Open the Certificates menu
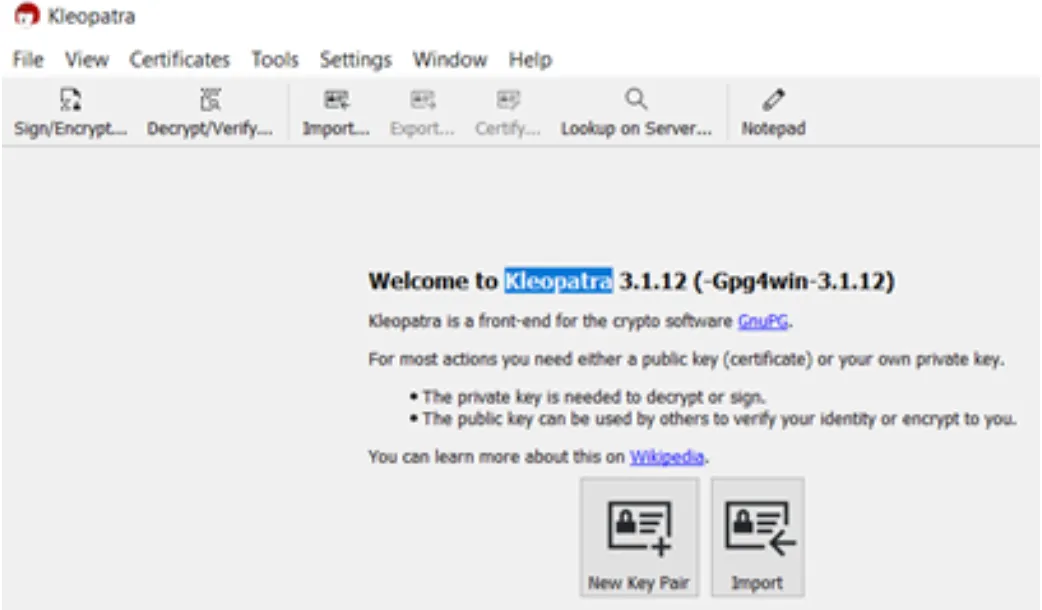This screenshot has width=1042, height=610. (179, 60)
